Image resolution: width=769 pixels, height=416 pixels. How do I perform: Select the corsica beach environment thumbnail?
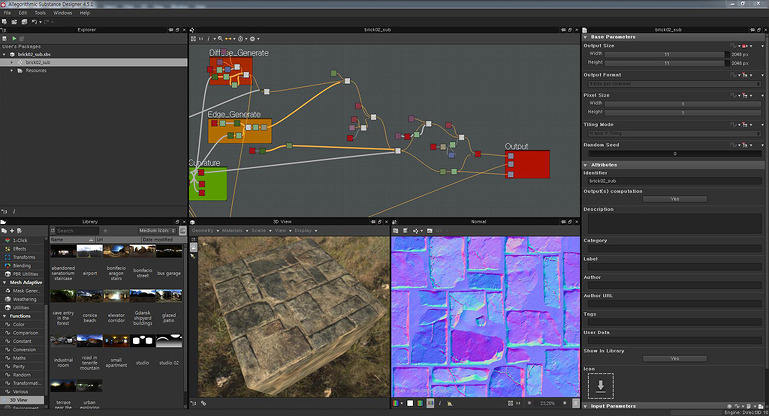coord(90,296)
